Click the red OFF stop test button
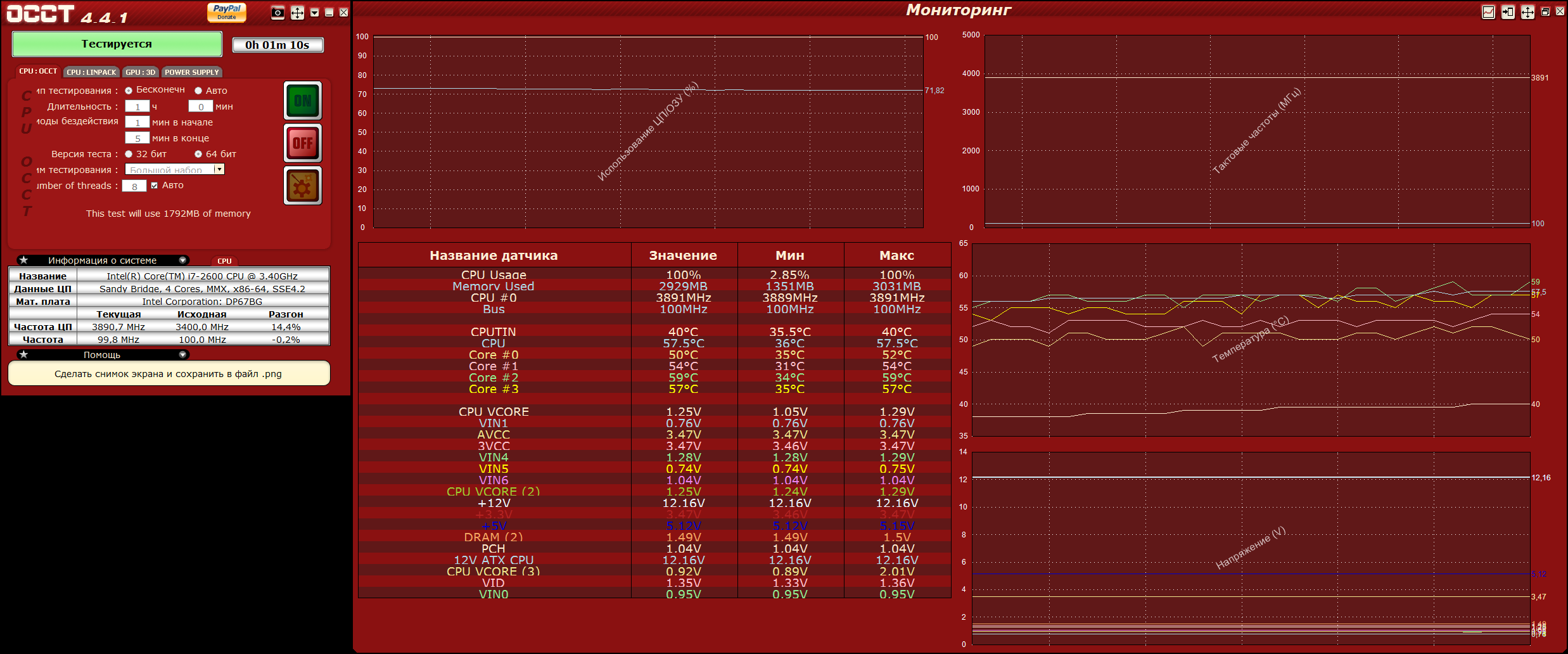 303,143
